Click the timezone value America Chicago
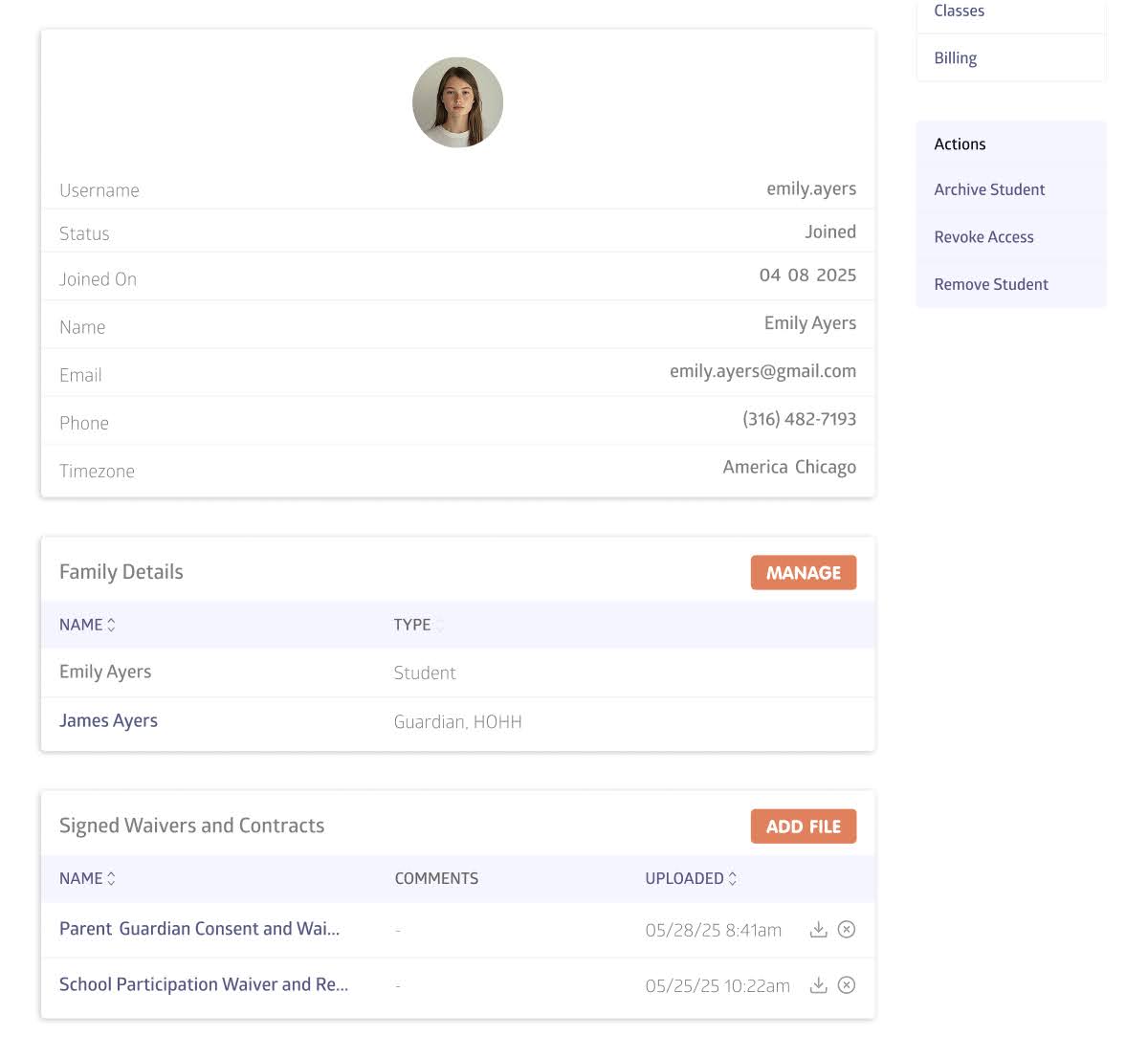This screenshot has height=1058, width=1148. pyautogui.click(x=789, y=468)
